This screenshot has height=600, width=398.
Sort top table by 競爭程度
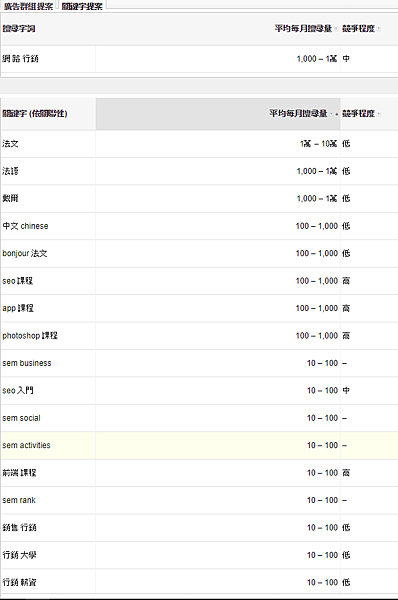[x=358, y=29]
